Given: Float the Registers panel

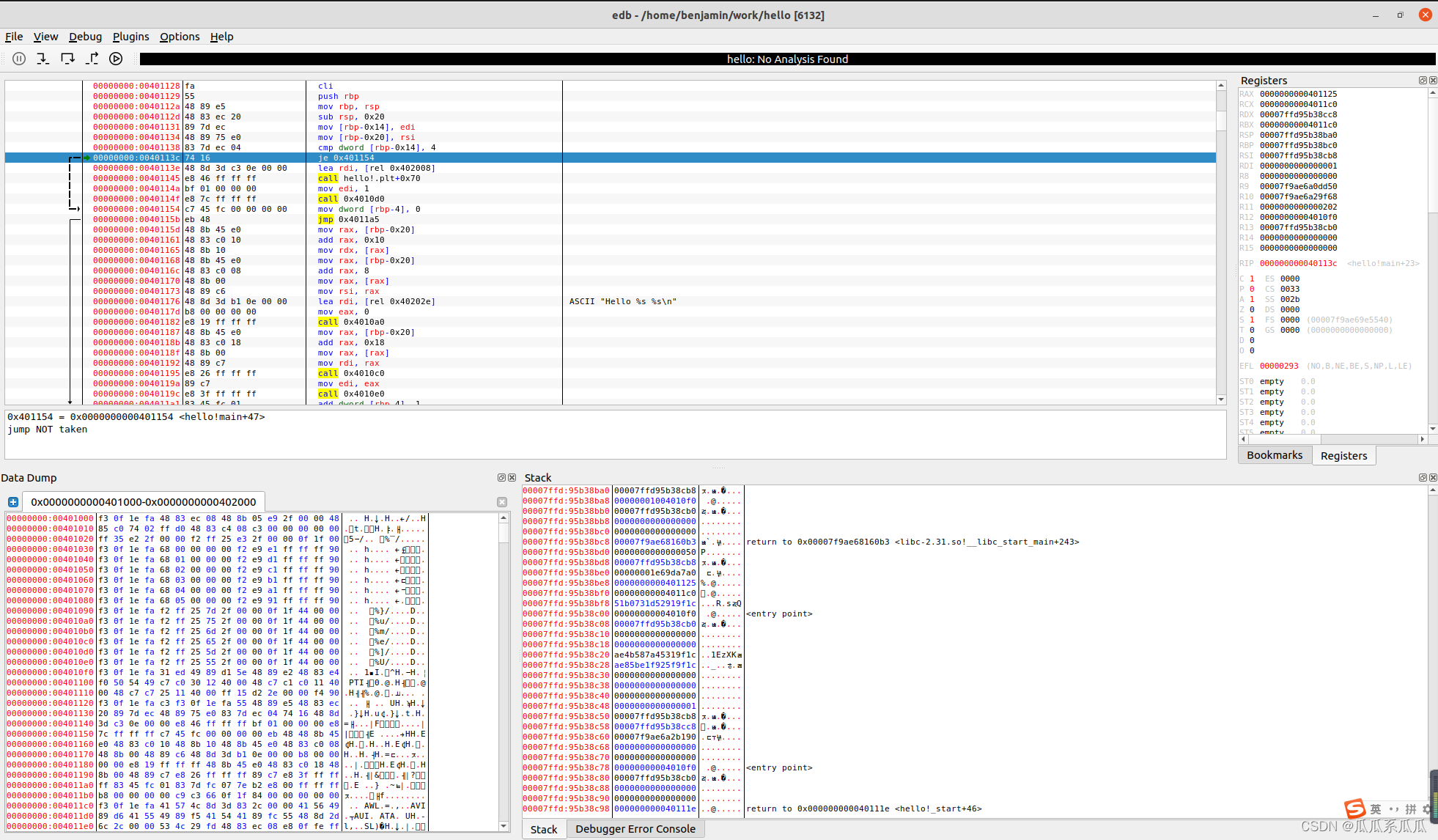Looking at the screenshot, I should [x=1423, y=81].
